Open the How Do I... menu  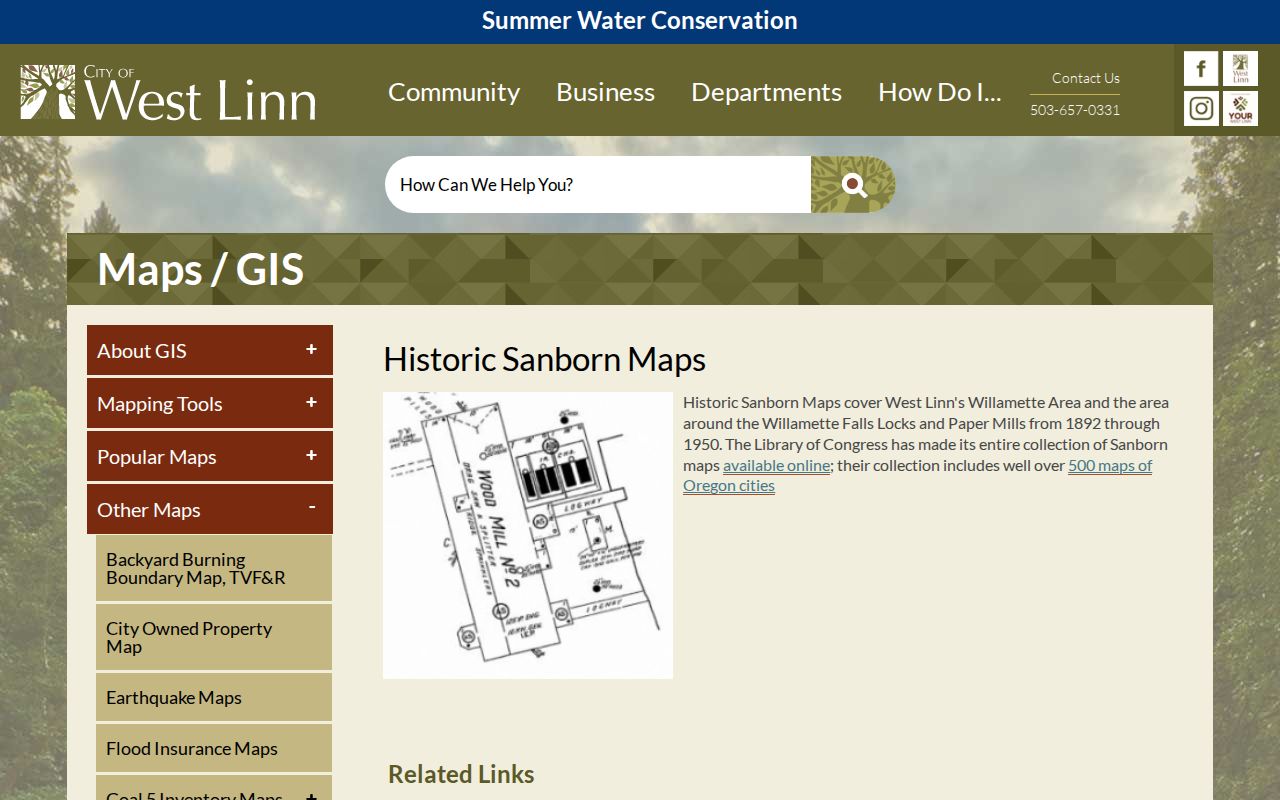pos(939,92)
